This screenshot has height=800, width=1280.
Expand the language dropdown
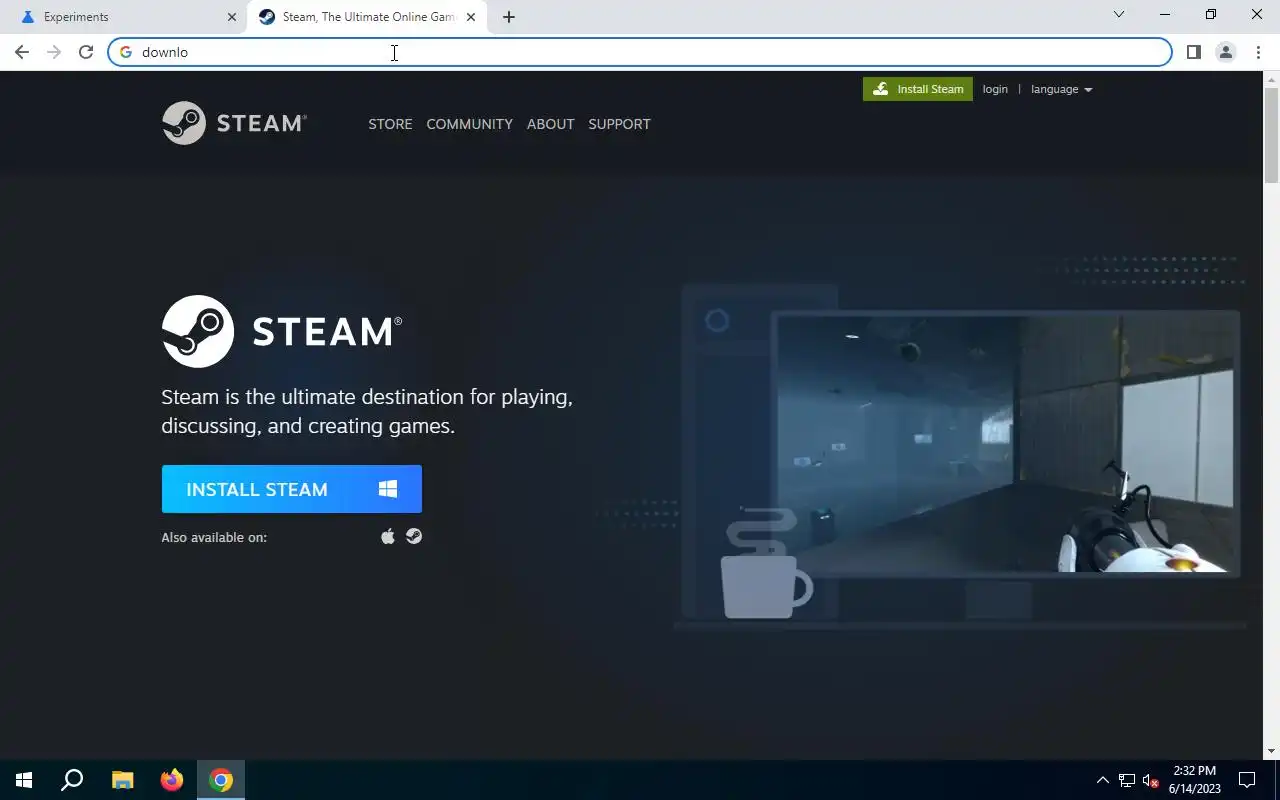tap(1061, 89)
